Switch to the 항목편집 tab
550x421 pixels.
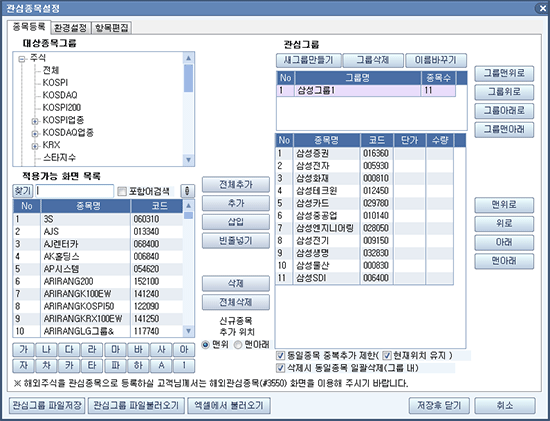click(x=112, y=28)
